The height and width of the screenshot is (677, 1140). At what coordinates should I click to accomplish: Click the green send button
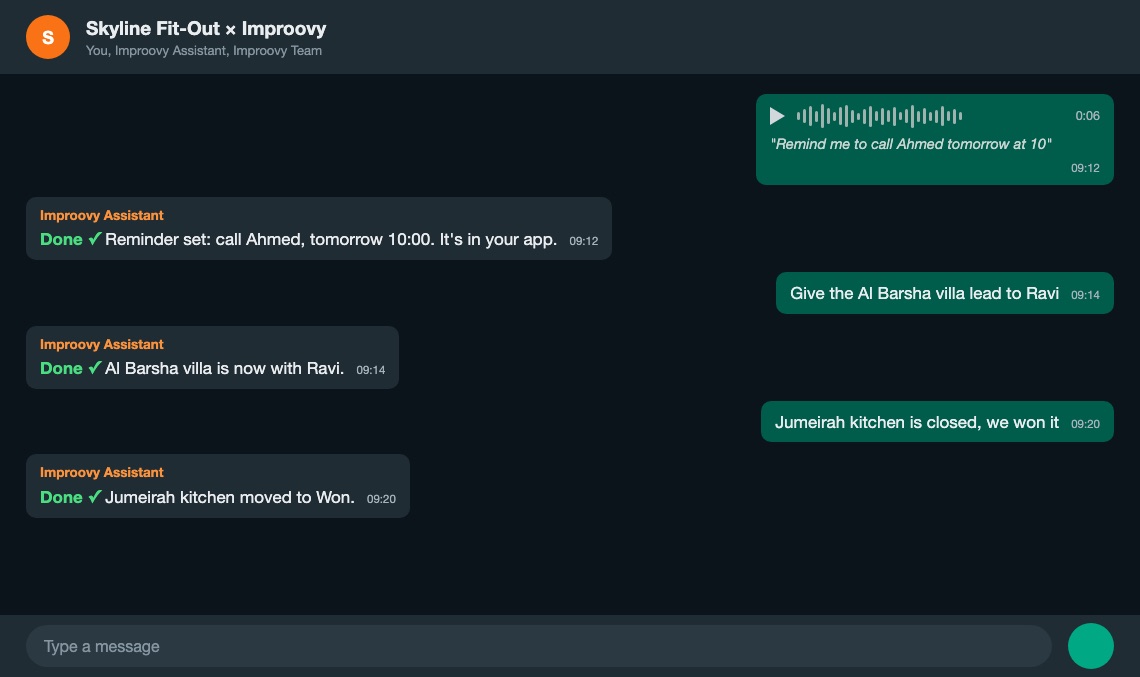(1091, 646)
